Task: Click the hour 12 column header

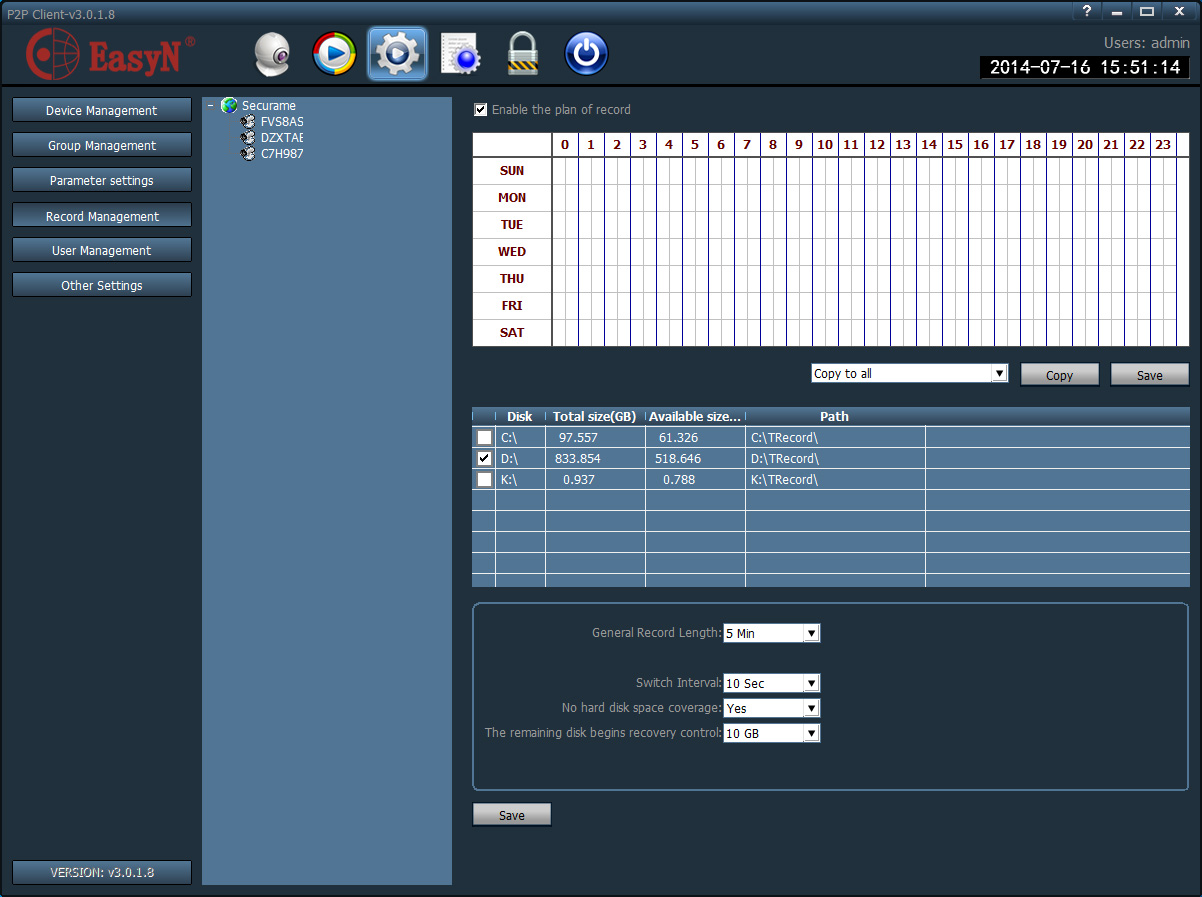Action: coord(877,145)
